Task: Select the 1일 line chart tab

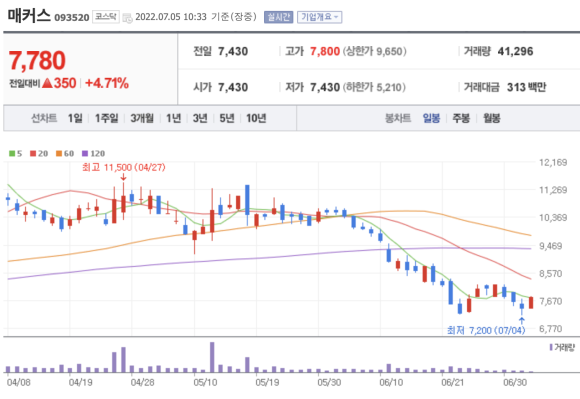Action: tap(75, 118)
